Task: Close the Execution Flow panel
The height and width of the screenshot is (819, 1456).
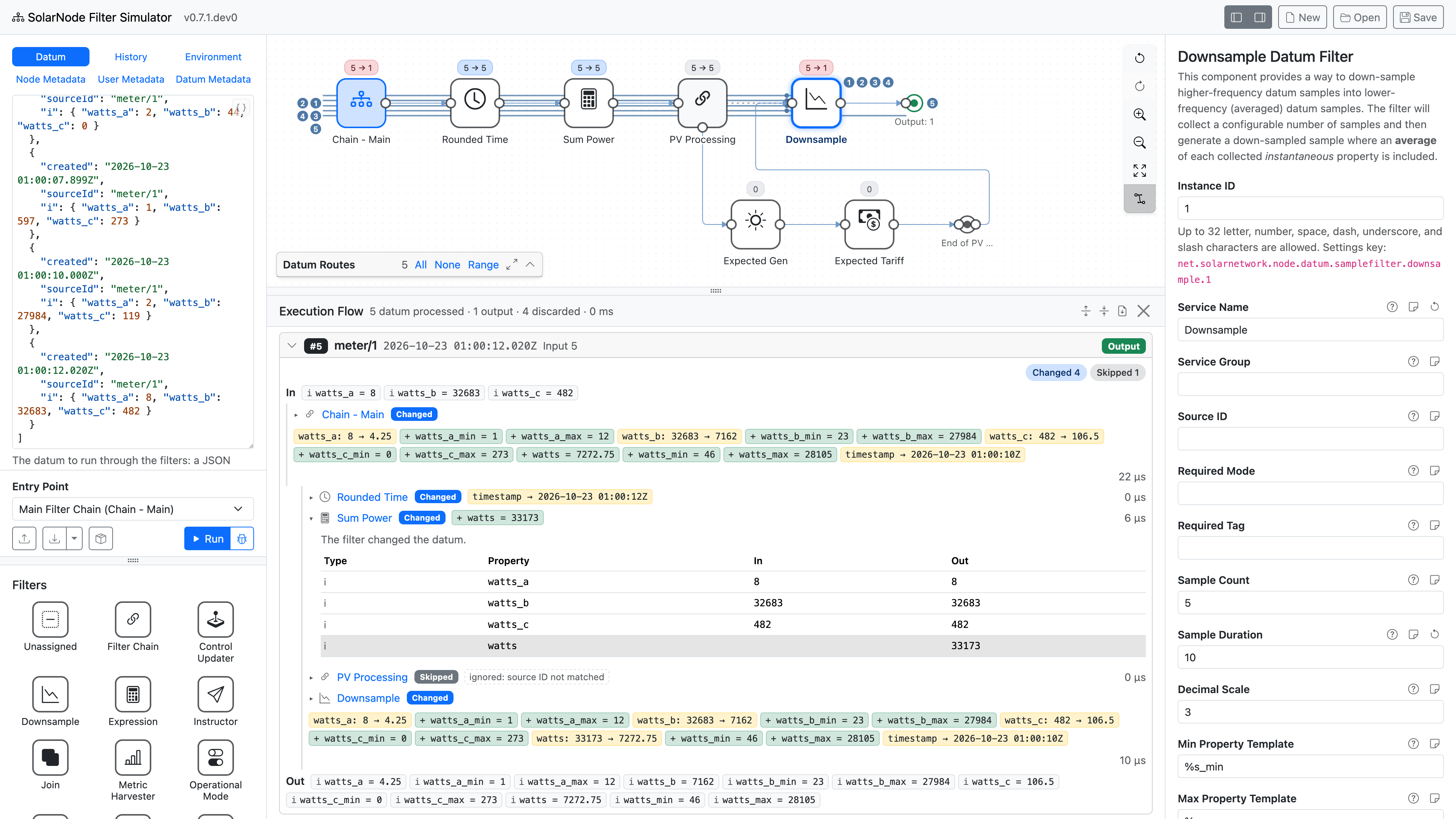Action: coord(1144,311)
